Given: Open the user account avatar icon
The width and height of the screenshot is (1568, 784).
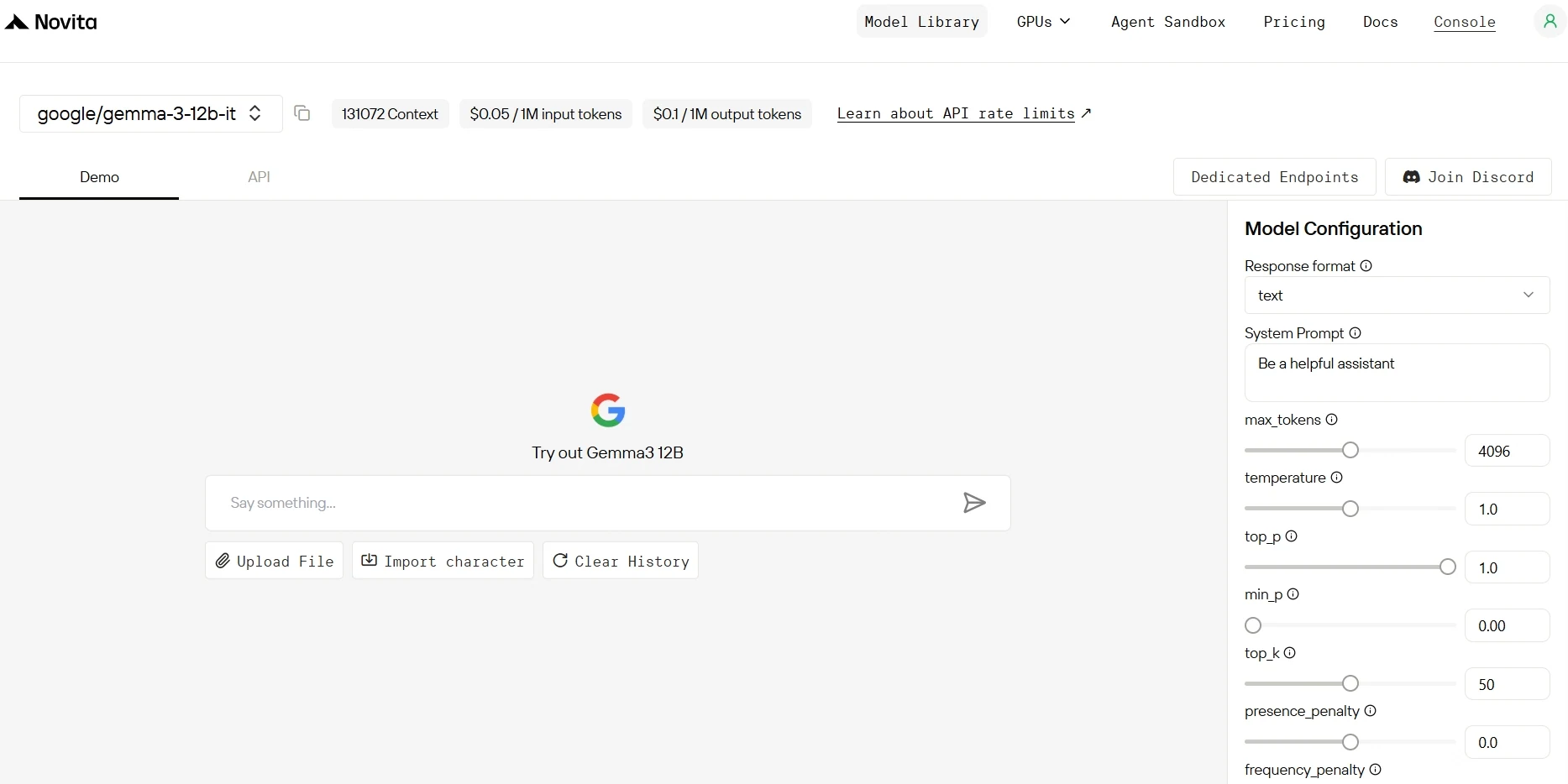Looking at the screenshot, I should [1550, 22].
